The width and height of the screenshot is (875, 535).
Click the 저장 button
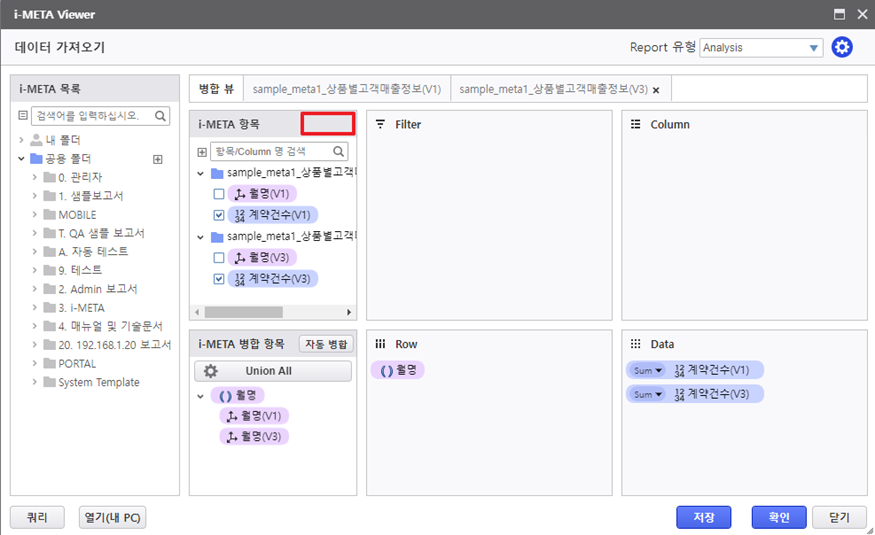point(704,517)
